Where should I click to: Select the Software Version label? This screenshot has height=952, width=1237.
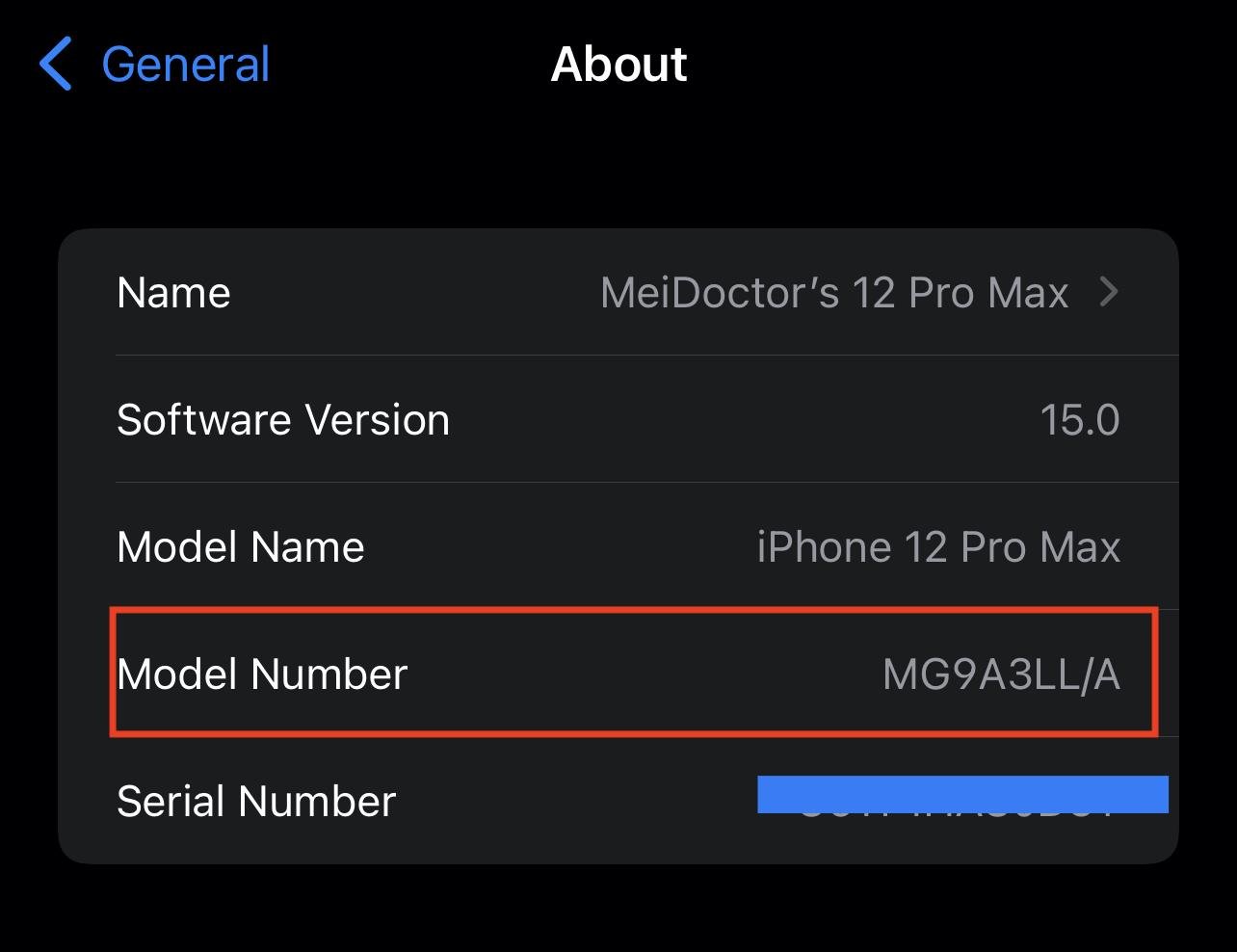pos(283,420)
